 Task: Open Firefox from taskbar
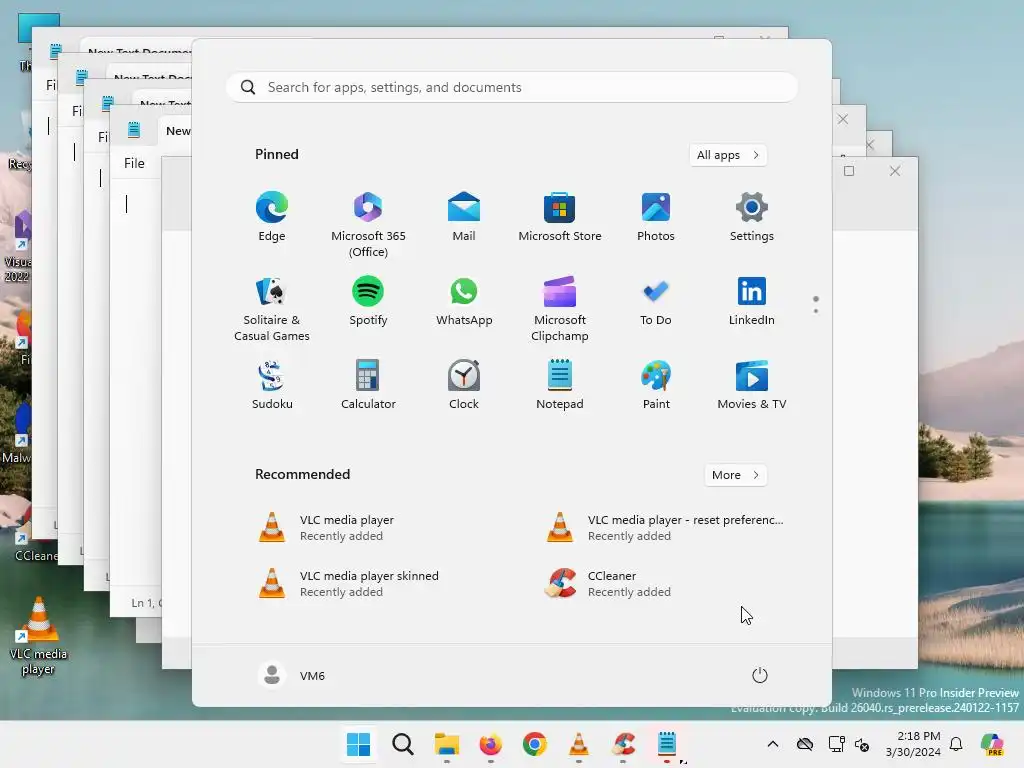coord(490,744)
